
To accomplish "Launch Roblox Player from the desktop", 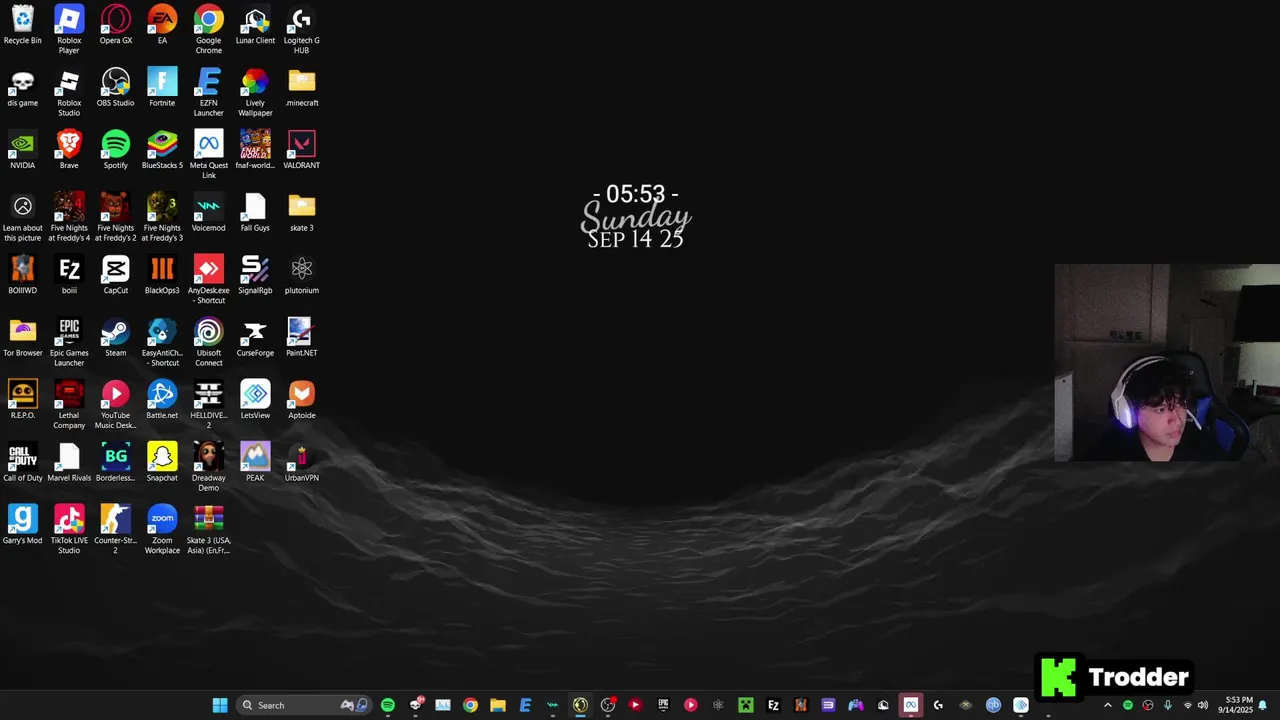I will 69,30.
